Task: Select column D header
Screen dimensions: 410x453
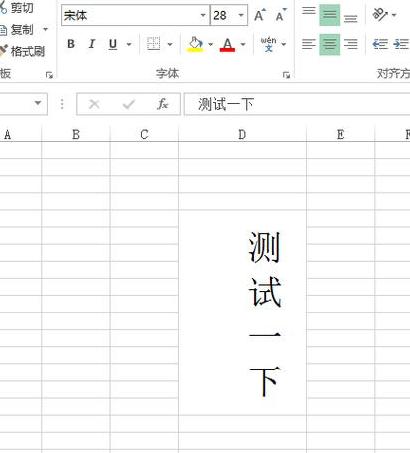Action: (242, 134)
